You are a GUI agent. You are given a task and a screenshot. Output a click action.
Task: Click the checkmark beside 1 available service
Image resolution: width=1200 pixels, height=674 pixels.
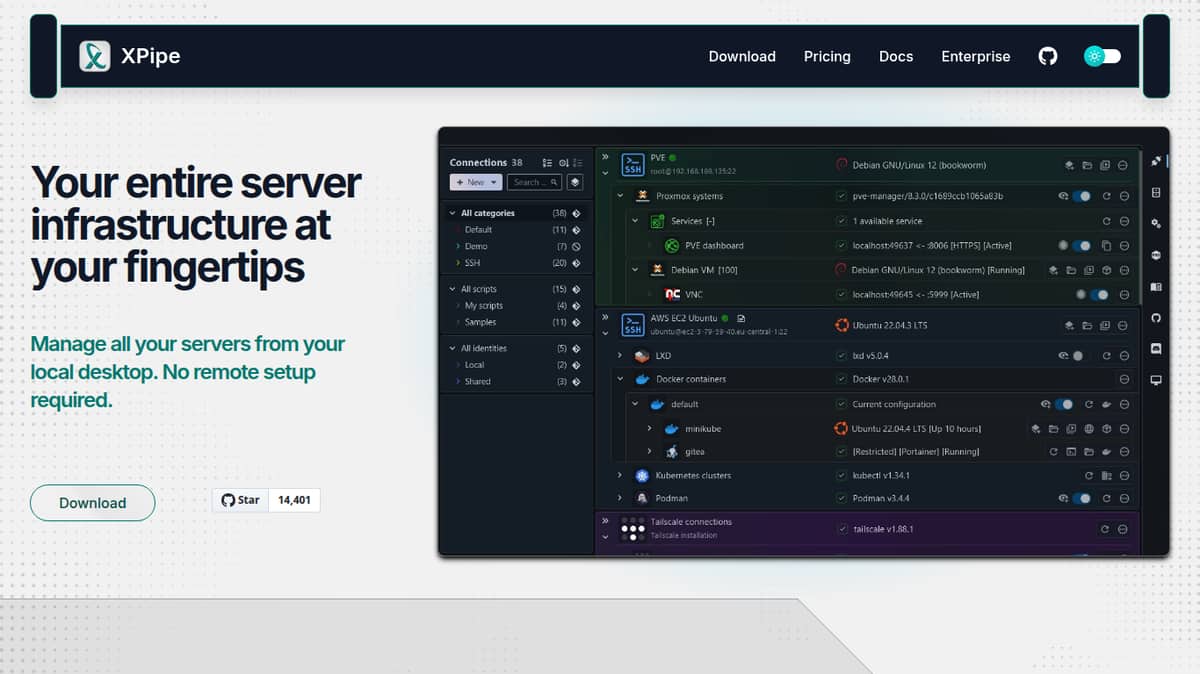point(842,221)
